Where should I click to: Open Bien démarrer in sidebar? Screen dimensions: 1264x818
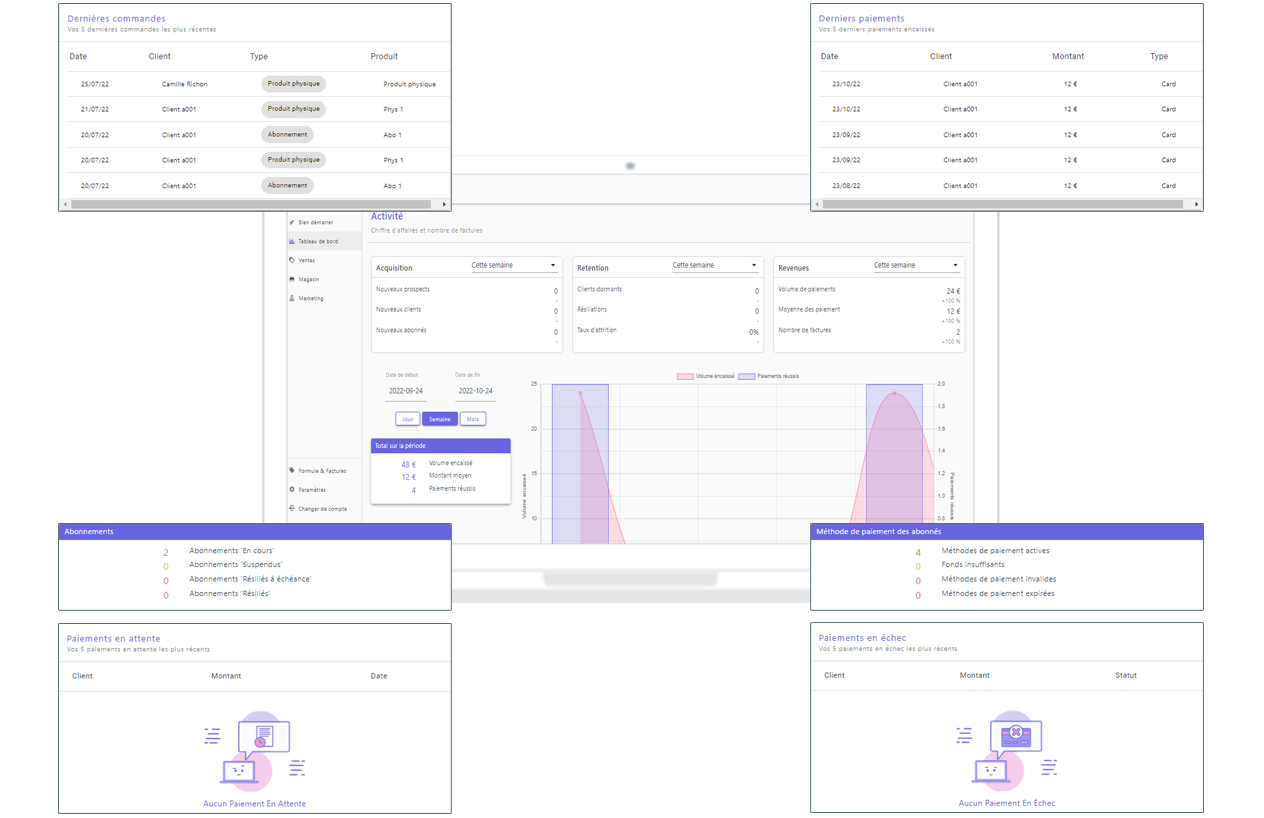pos(316,222)
